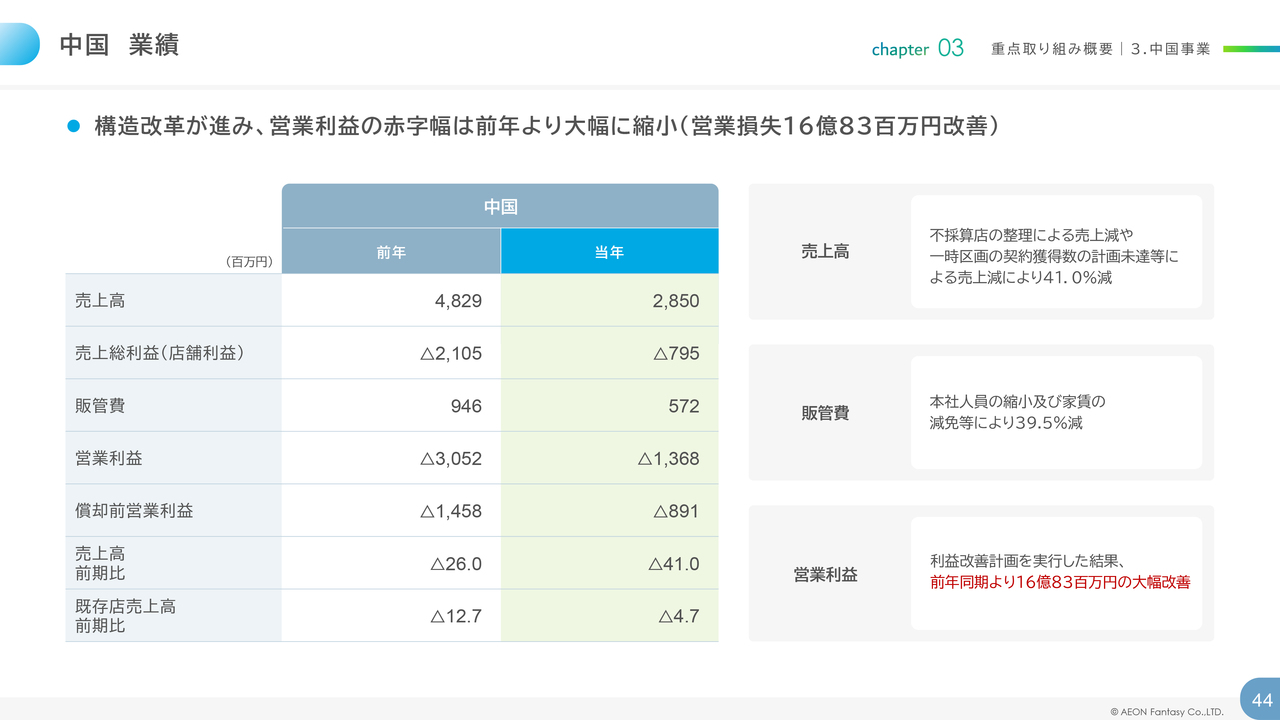Viewport: 1280px width, 720px height.
Task: Click the blue rounded shape beside 中国 業績 title
Action: pos(20,44)
